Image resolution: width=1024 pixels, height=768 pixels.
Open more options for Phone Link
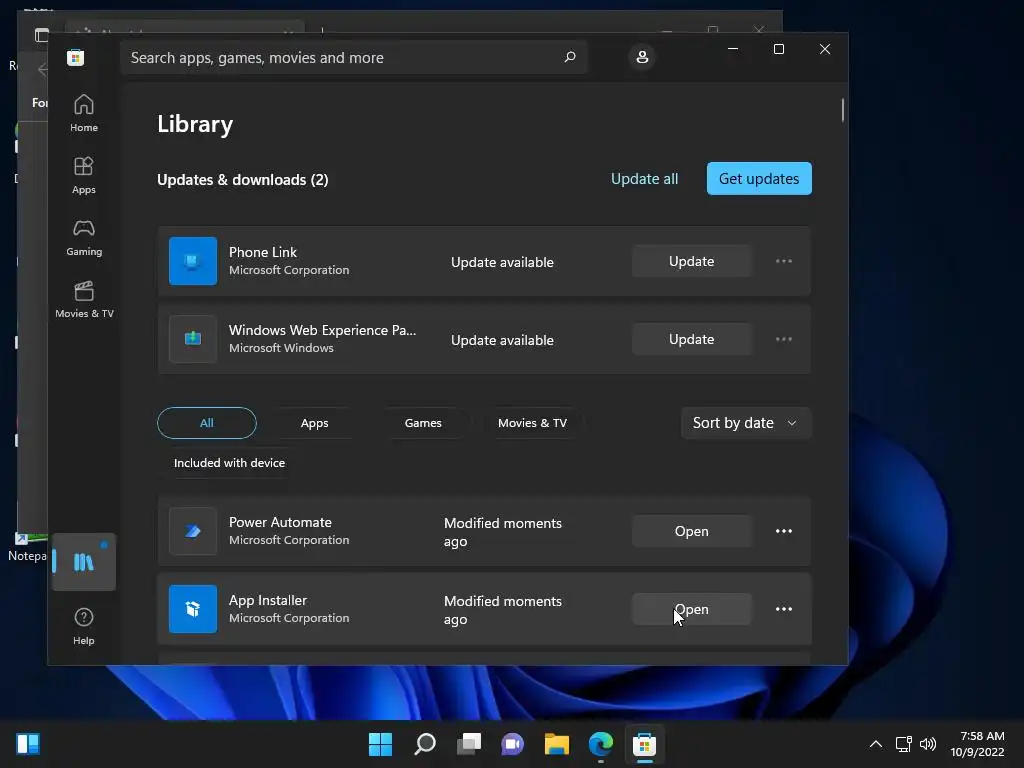click(x=784, y=261)
